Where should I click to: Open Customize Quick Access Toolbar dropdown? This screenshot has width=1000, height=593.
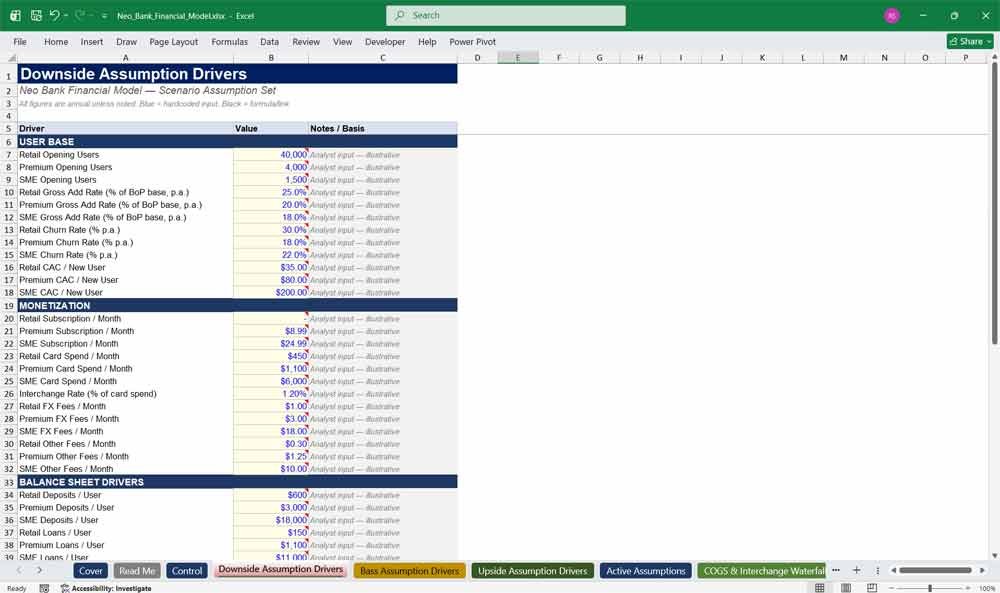tap(104, 16)
